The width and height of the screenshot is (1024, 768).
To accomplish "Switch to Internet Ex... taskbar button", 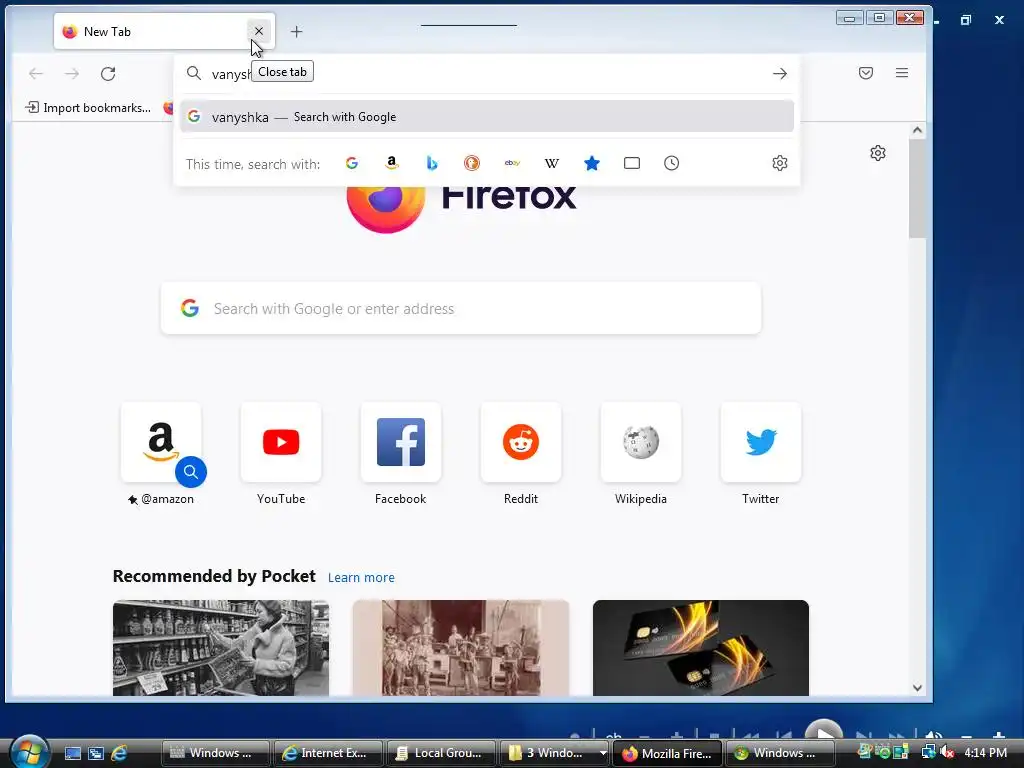I will pos(328,753).
